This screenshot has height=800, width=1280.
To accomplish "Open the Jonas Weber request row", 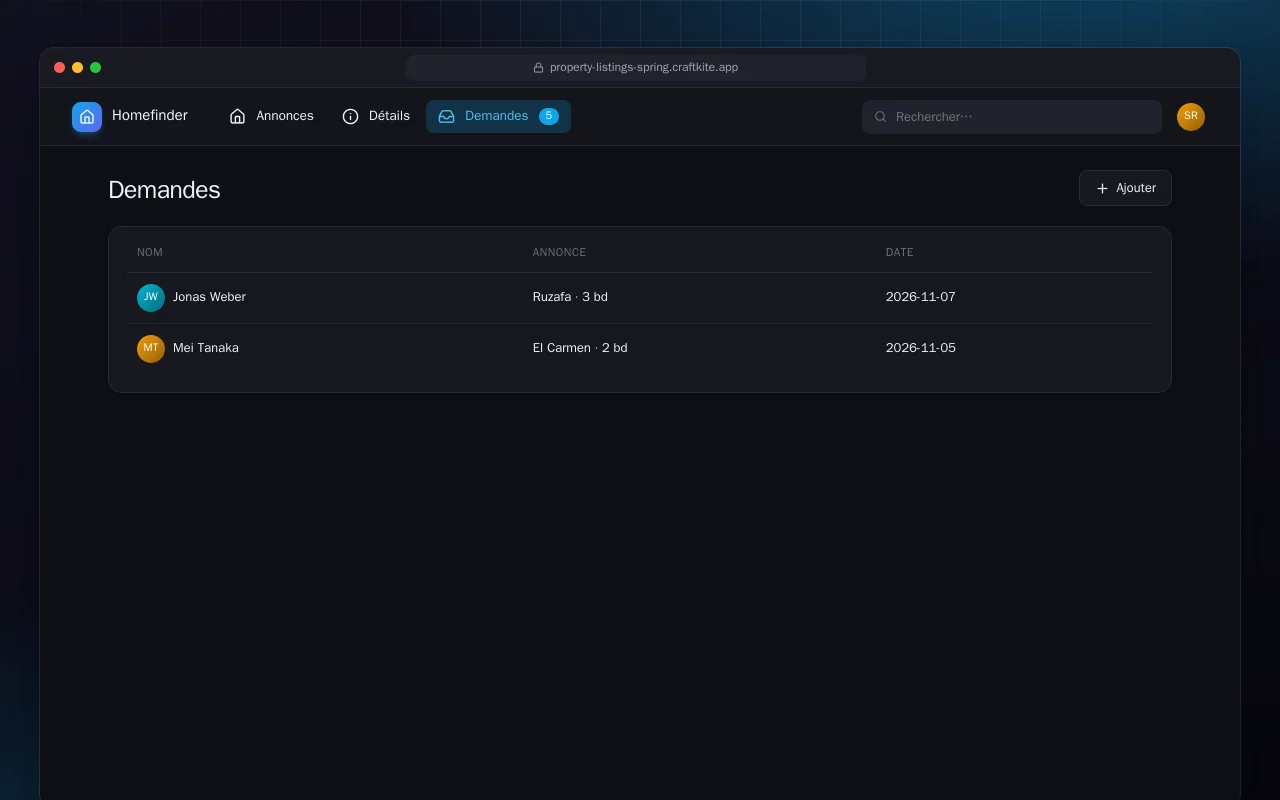I will click(640, 298).
